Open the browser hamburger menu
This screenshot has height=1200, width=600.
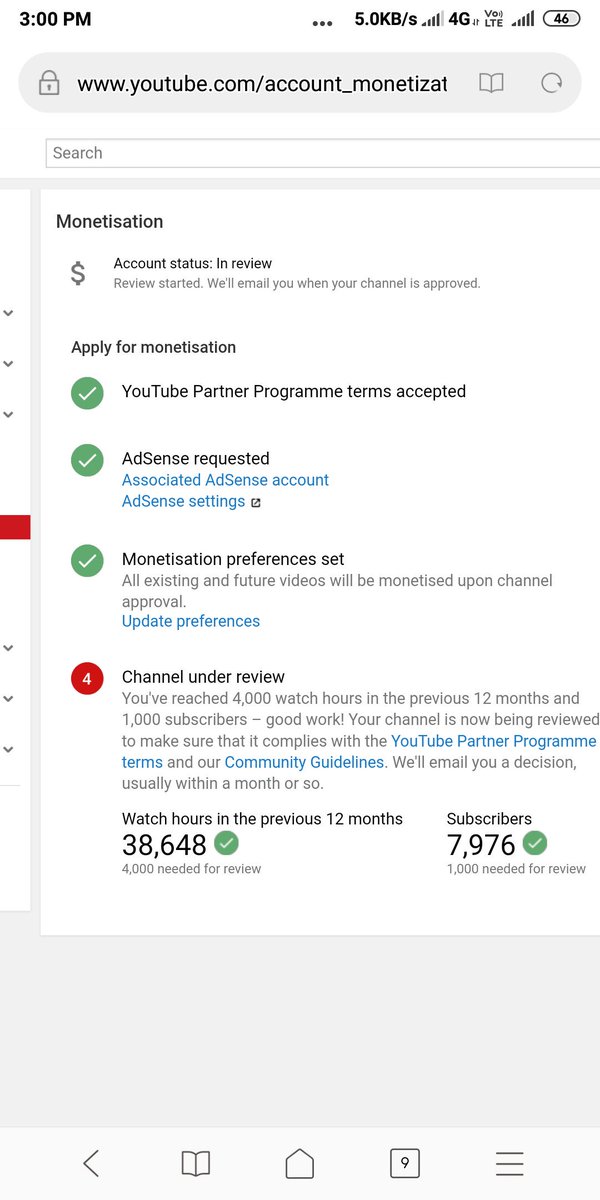[510, 1163]
